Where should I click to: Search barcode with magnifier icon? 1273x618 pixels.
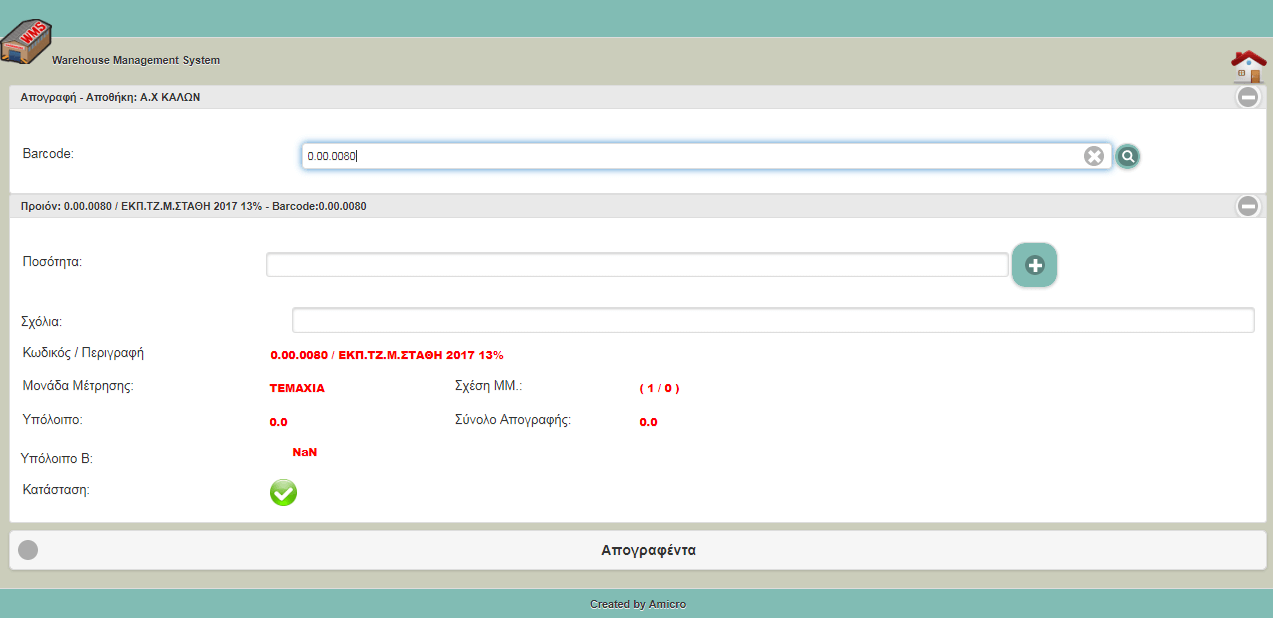1128,156
